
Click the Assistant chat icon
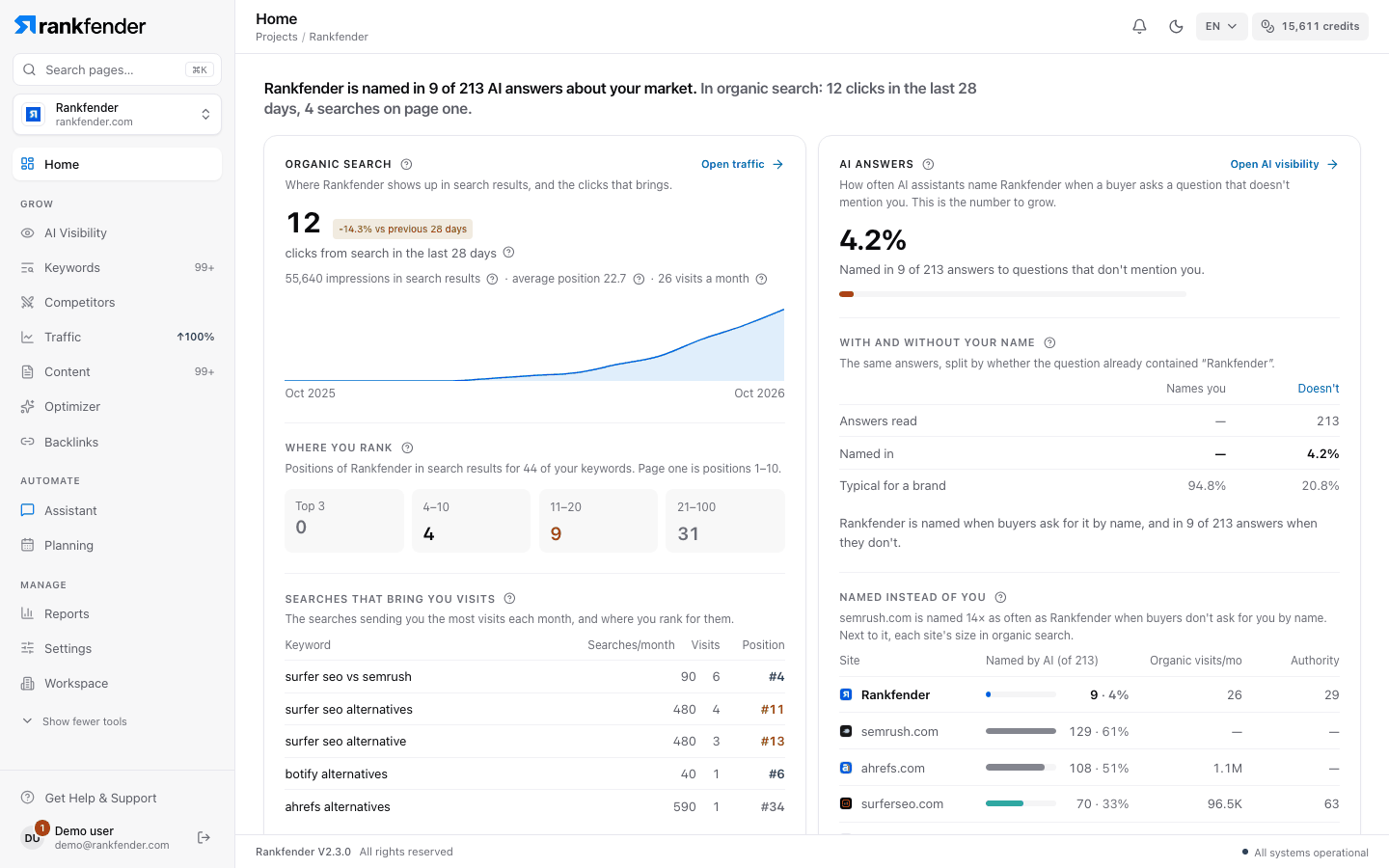(x=27, y=510)
